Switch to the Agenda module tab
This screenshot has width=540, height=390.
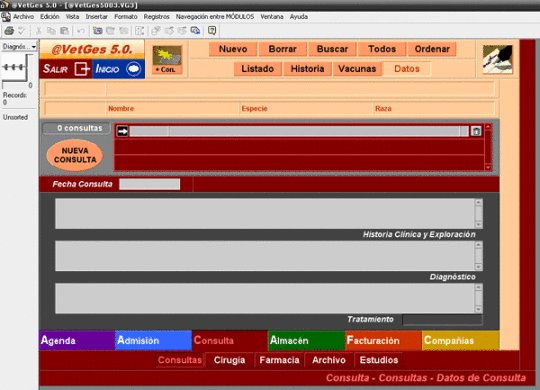click(x=77, y=340)
